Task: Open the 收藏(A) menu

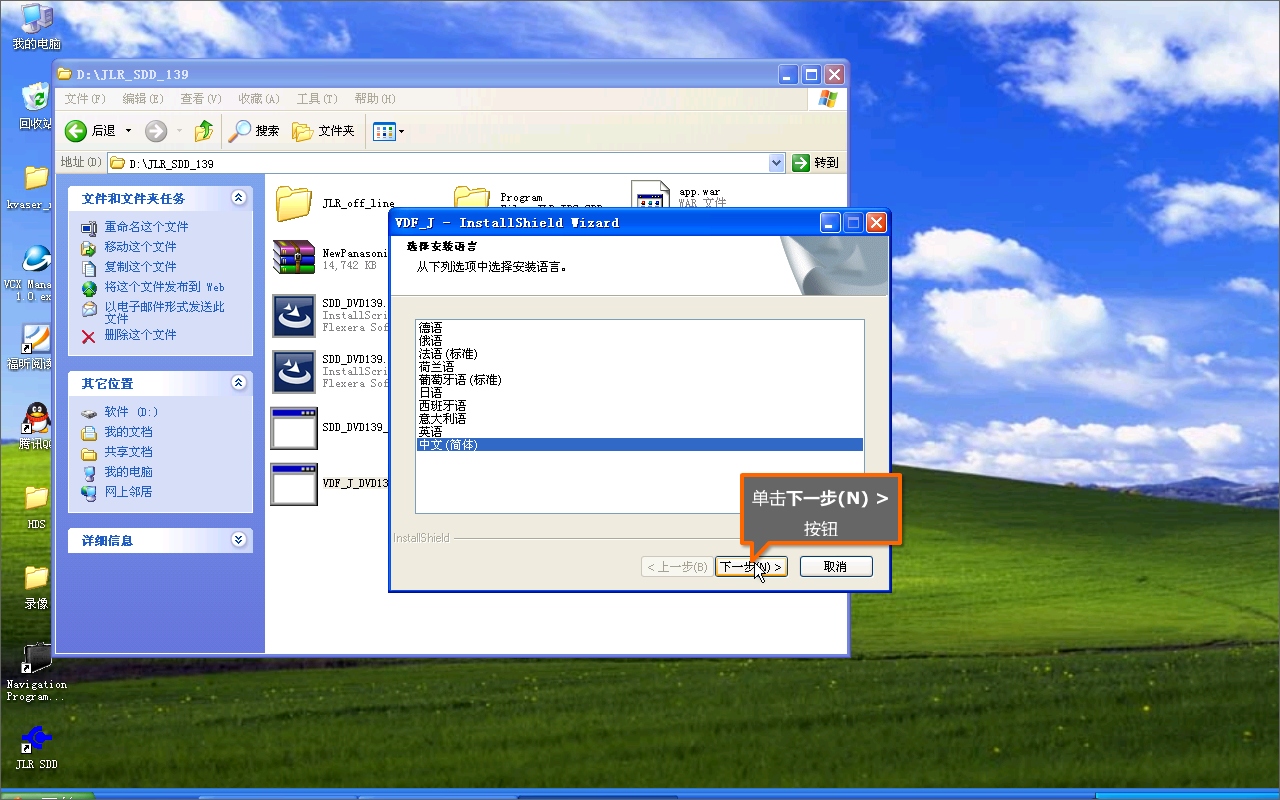Action: pos(259,99)
